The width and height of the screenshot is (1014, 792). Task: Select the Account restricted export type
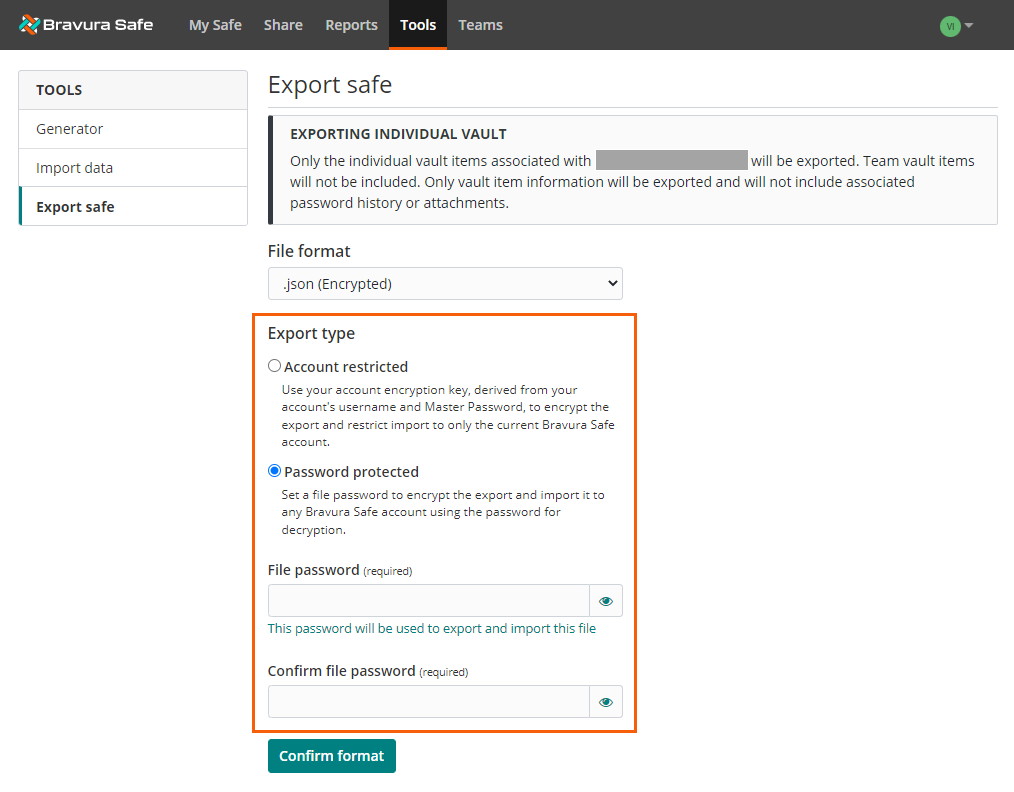point(274,365)
